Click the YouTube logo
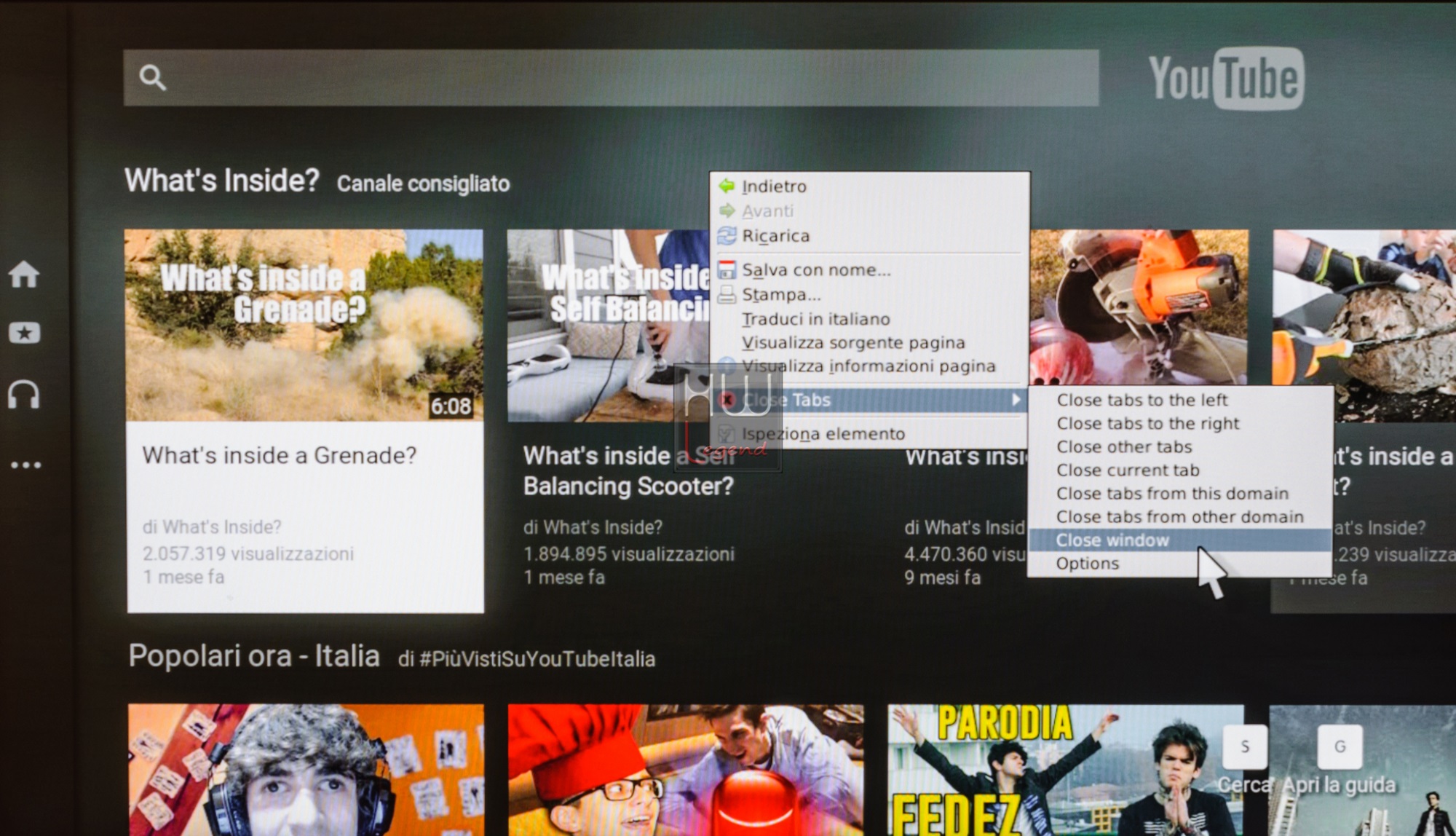The height and width of the screenshot is (836, 1456). pos(1227,79)
